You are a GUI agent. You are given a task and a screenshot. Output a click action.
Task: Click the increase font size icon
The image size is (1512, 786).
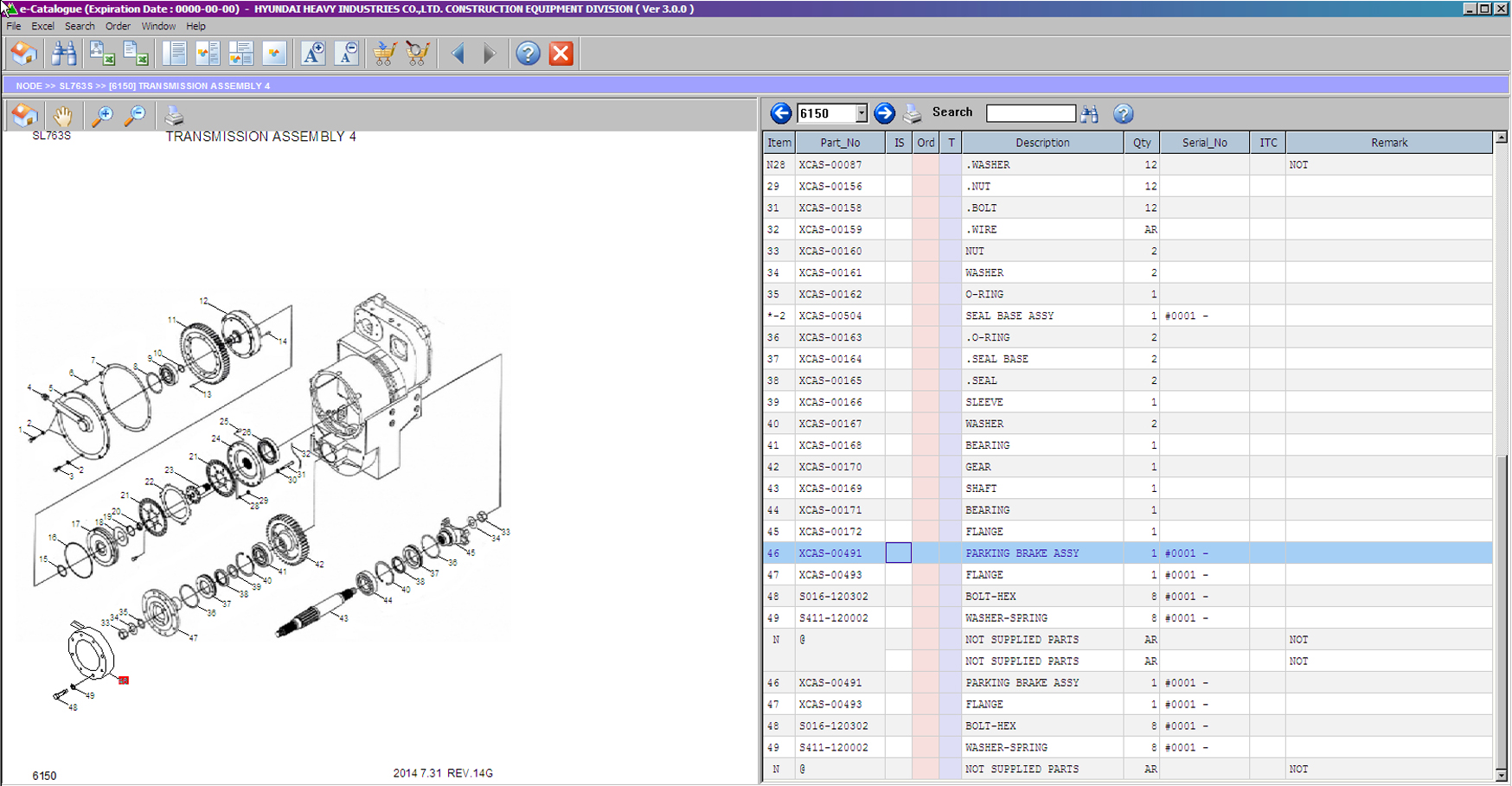pyautogui.click(x=313, y=54)
